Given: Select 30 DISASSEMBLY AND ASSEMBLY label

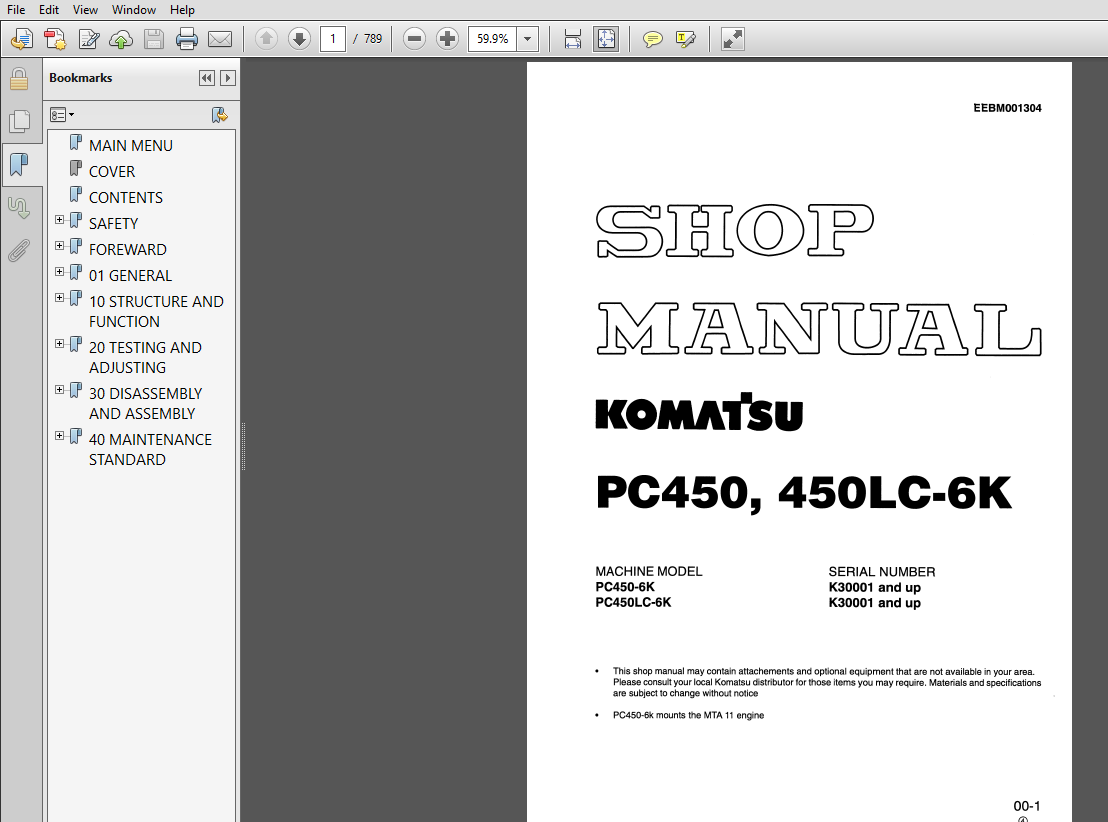Looking at the screenshot, I should pyautogui.click(x=146, y=404).
